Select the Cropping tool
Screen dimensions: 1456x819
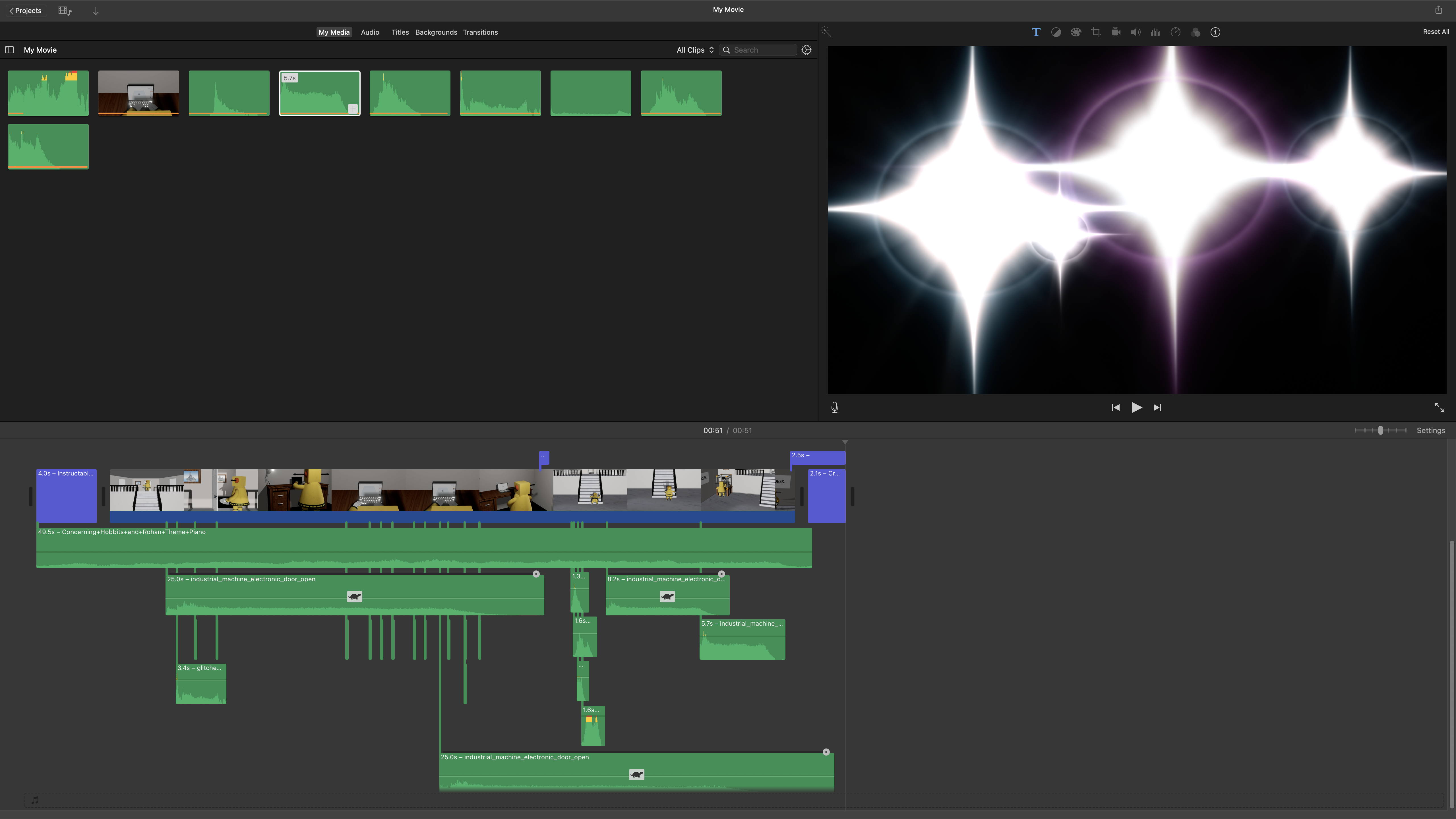[x=1095, y=32]
